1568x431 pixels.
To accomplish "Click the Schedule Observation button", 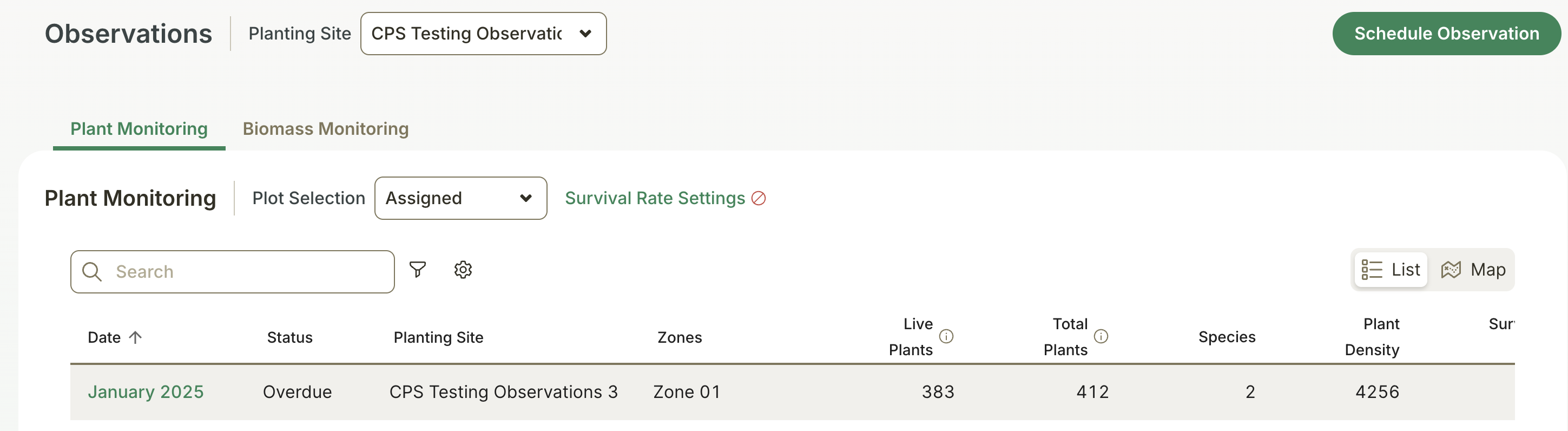I will click(x=1446, y=34).
